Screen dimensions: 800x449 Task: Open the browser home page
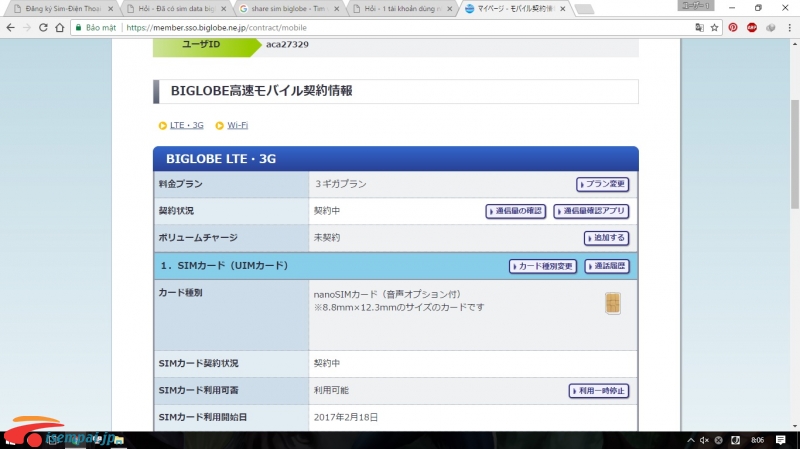(60, 28)
